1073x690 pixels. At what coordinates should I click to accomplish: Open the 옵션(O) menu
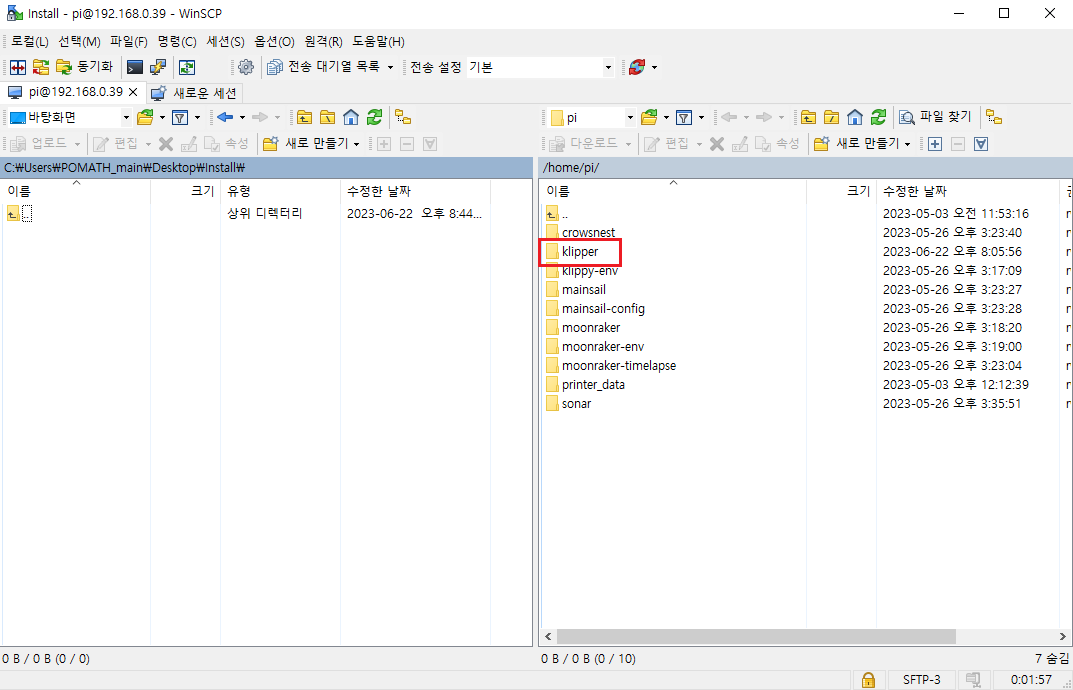point(274,42)
